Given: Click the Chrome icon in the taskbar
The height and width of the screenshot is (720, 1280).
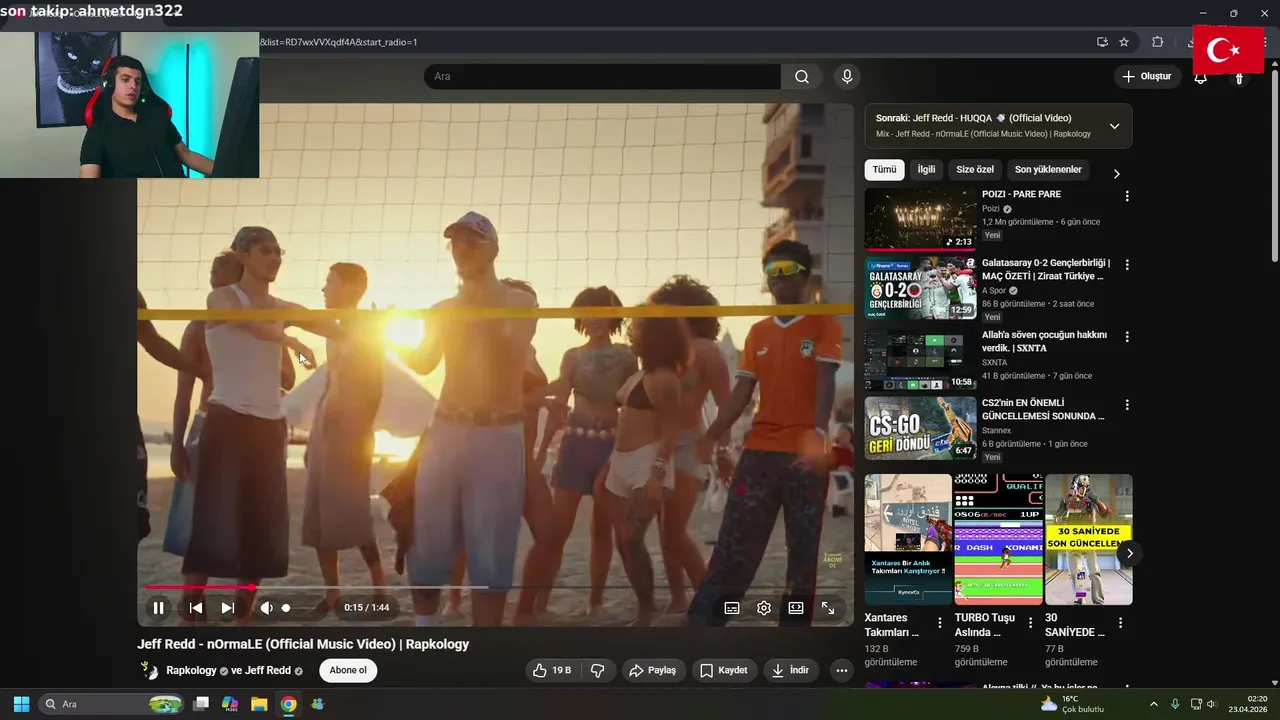Looking at the screenshot, I should pos(288,704).
